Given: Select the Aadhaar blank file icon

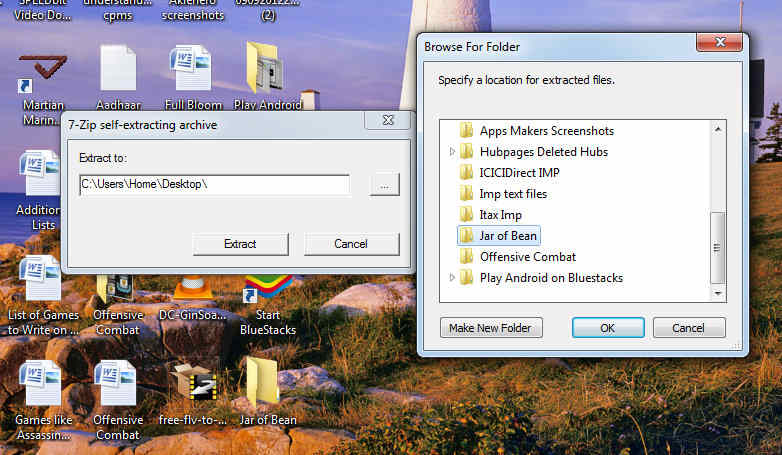Looking at the screenshot, I should [118, 72].
